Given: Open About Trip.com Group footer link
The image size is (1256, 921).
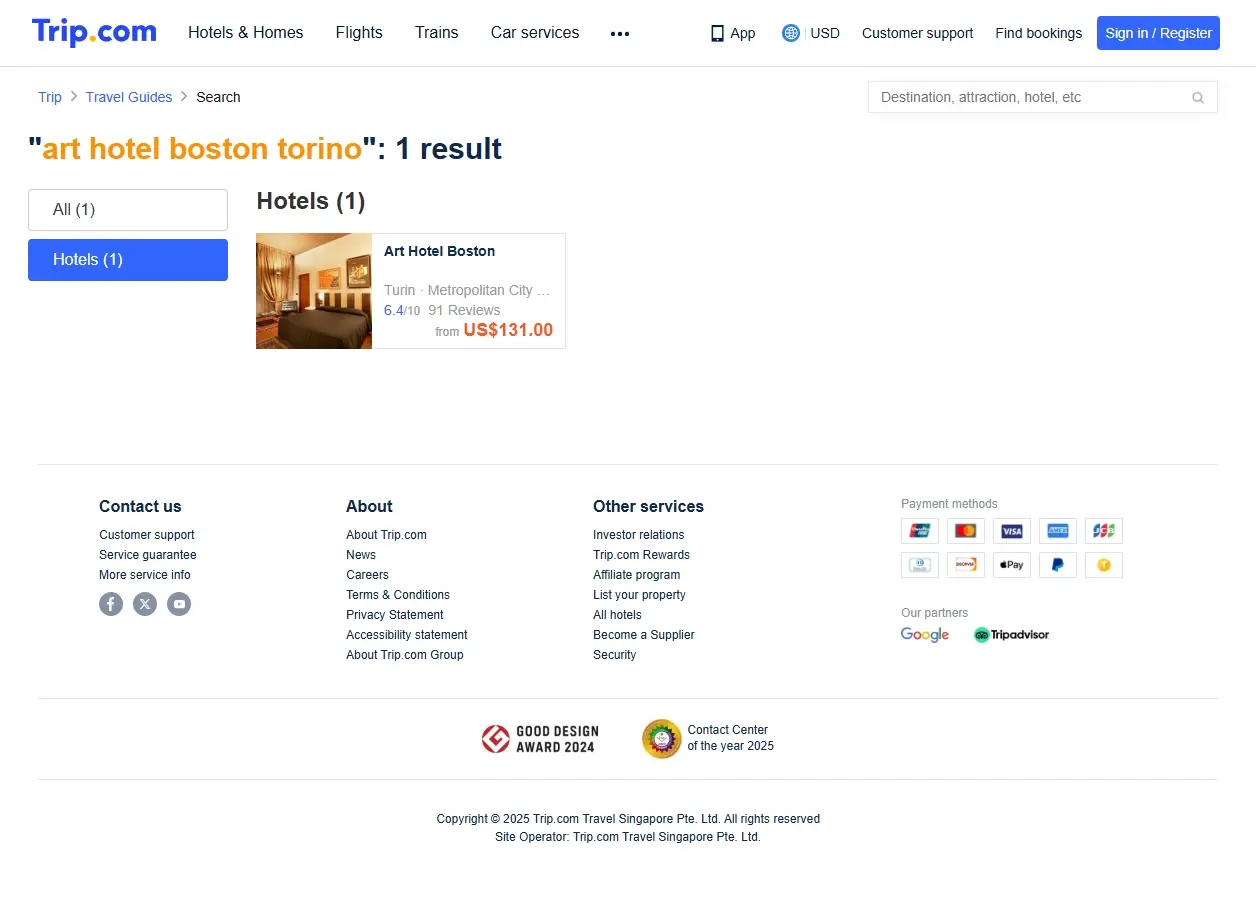Looking at the screenshot, I should coord(405,655).
